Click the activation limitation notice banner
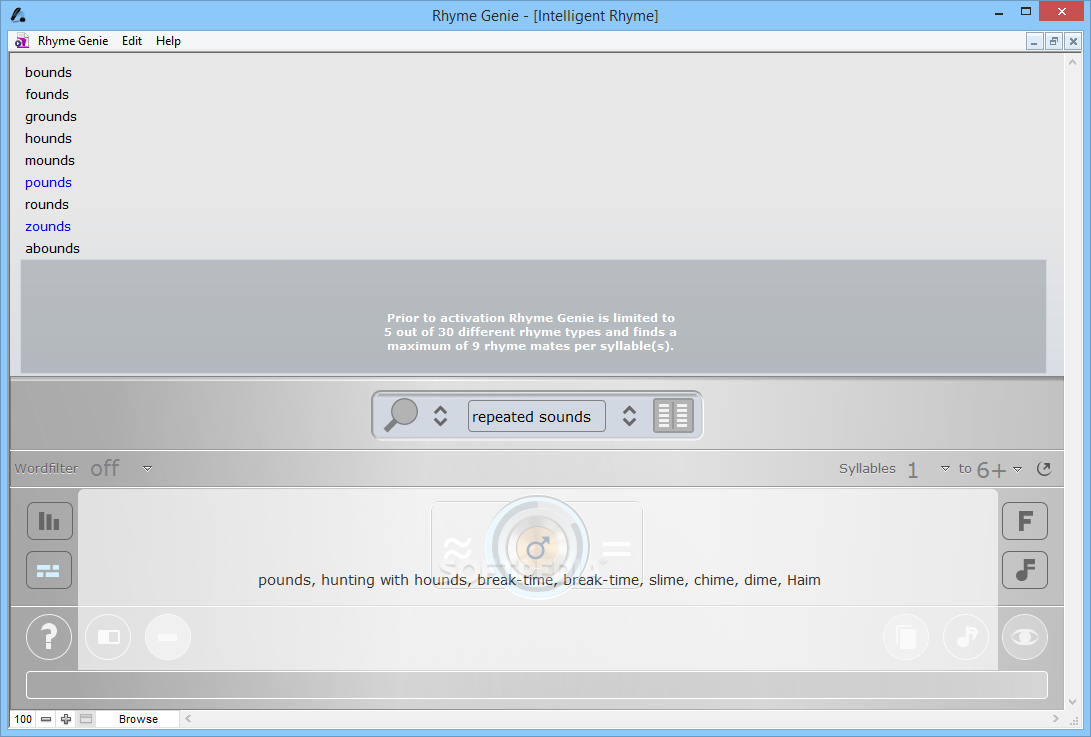Screen dimensions: 1091x737 [x=533, y=317]
